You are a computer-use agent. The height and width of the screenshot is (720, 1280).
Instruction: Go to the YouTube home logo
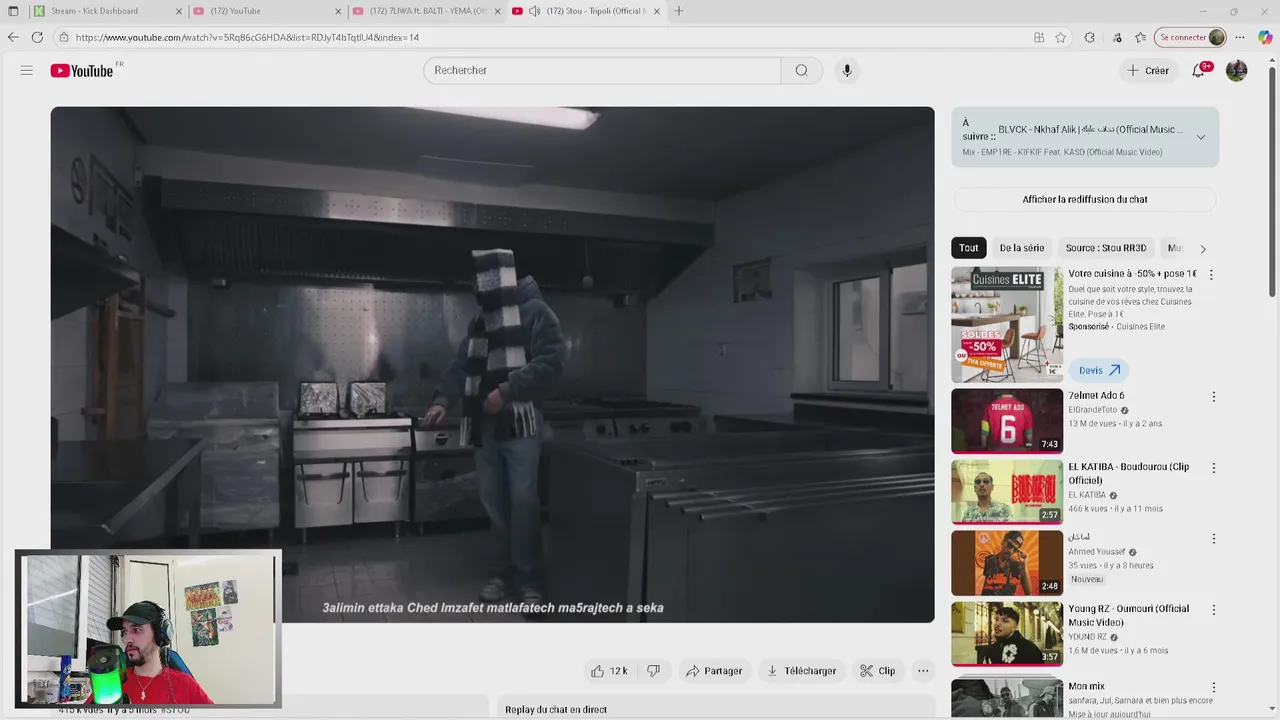pyautogui.click(x=82, y=71)
